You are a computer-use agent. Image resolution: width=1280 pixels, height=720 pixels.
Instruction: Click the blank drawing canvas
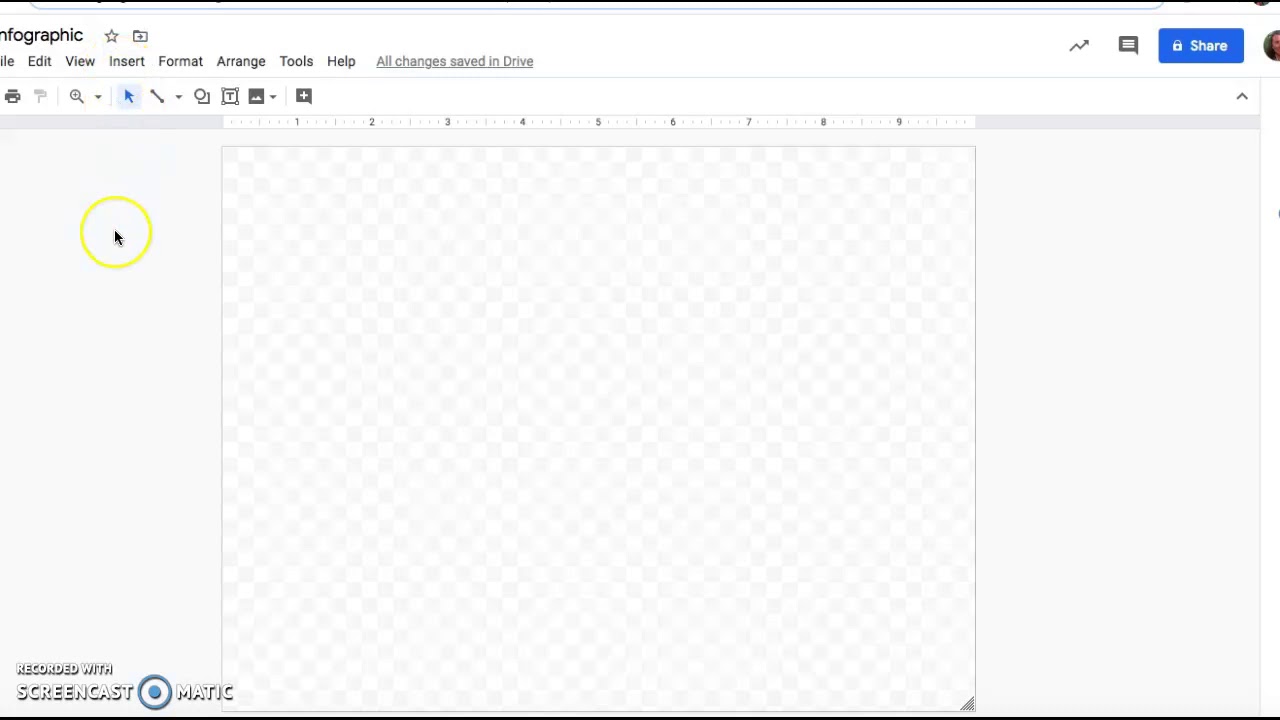pos(598,429)
